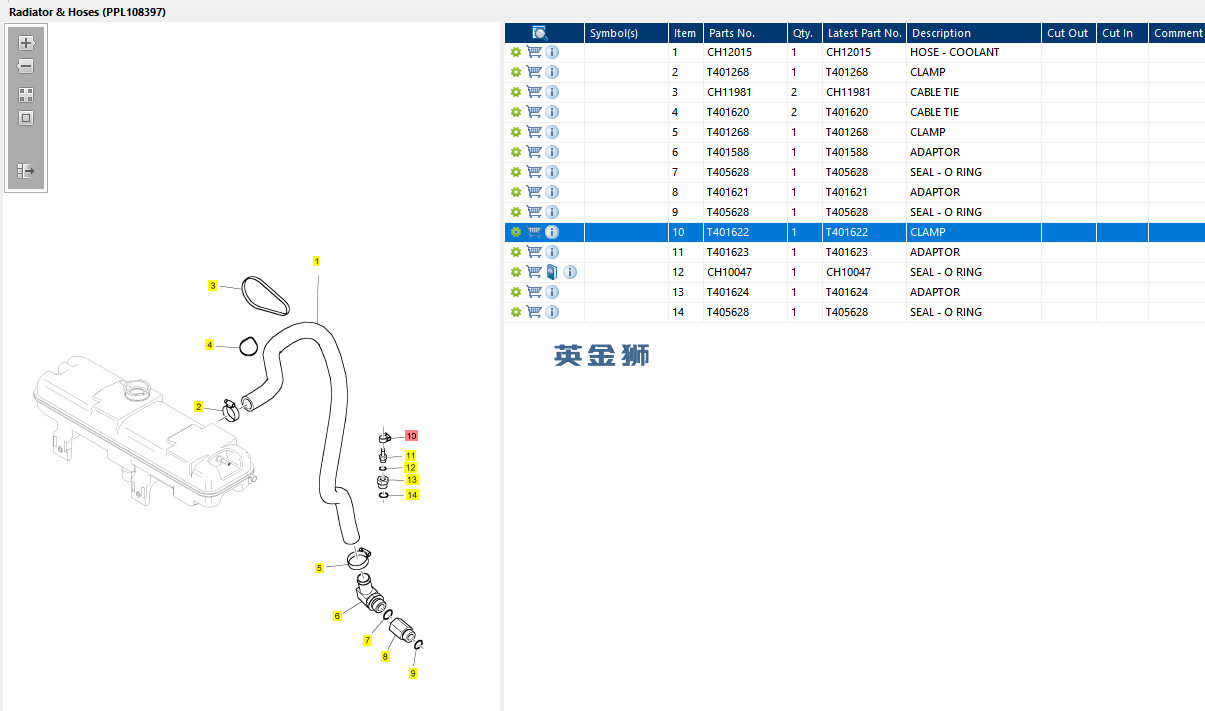Select callout 8 on the diagram
This screenshot has width=1205, height=711.
(x=385, y=657)
